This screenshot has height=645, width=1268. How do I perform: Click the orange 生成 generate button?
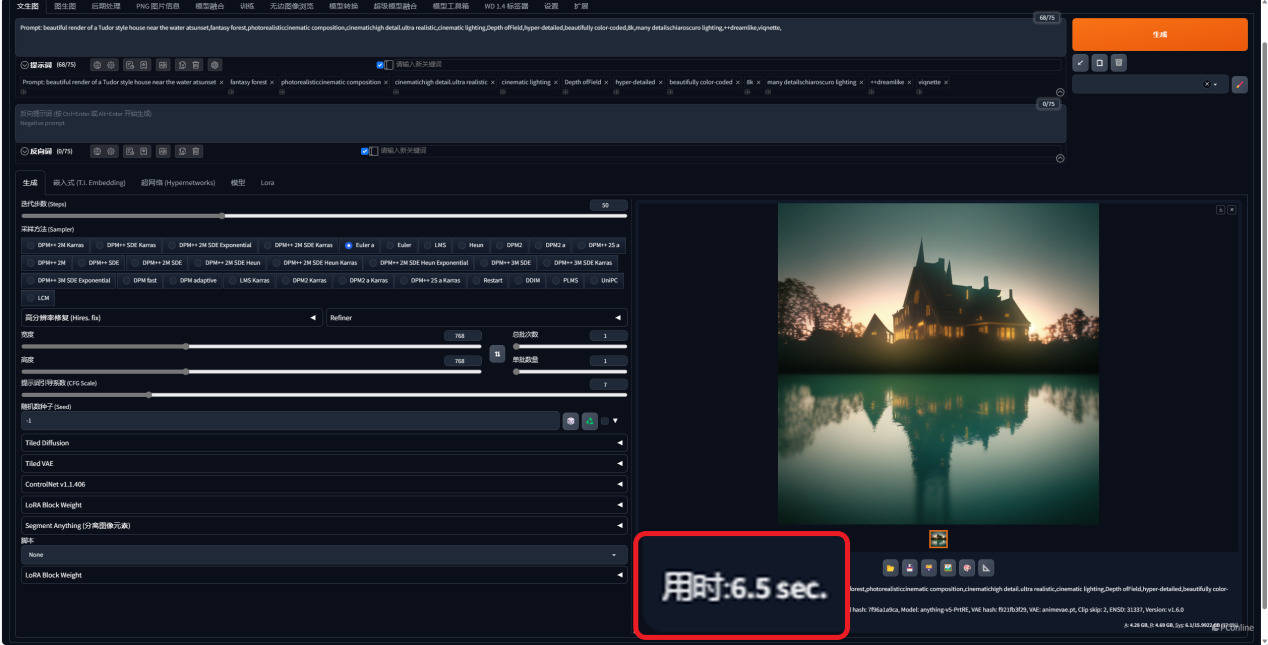[1159, 34]
